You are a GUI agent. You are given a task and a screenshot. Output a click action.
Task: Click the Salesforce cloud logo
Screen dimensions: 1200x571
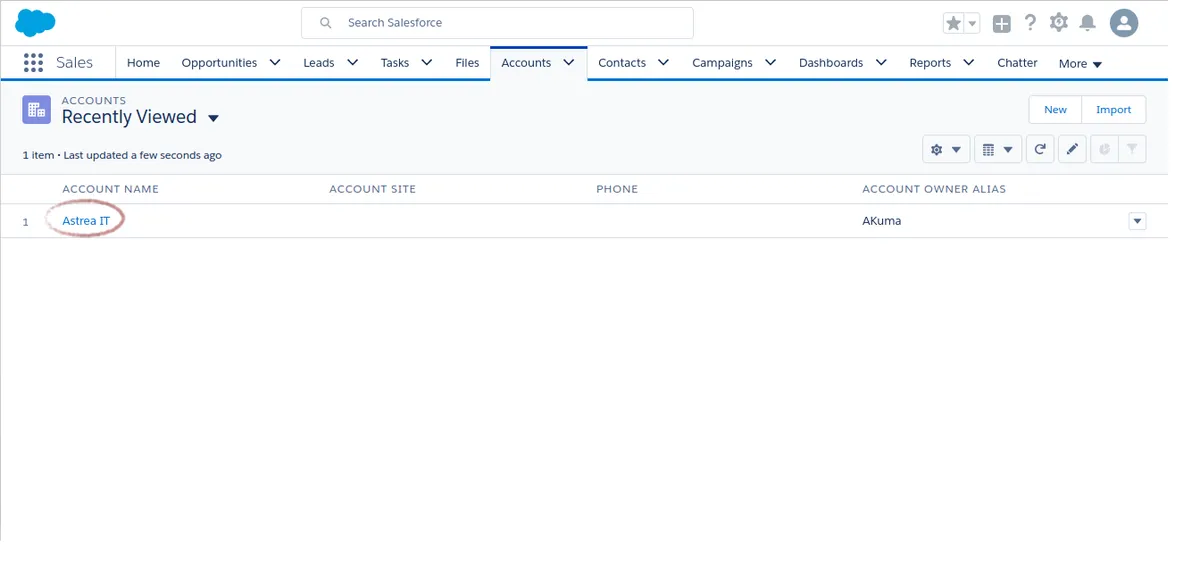tap(35, 22)
